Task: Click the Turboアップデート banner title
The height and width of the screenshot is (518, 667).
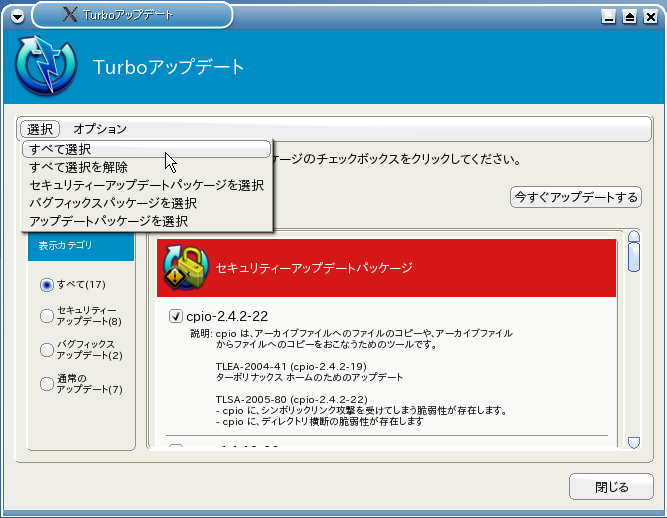Action: pyautogui.click(x=168, y=67)
